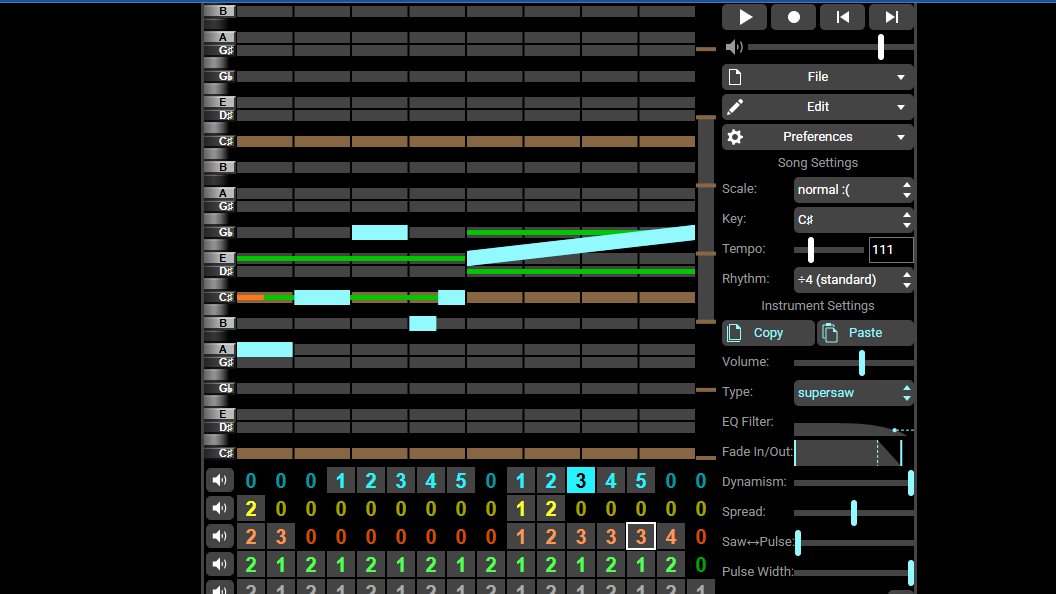This screenshot has width=1056, height=594.
Task: Mute the second (yellow) channel row
Action: [x=220, y=508]
